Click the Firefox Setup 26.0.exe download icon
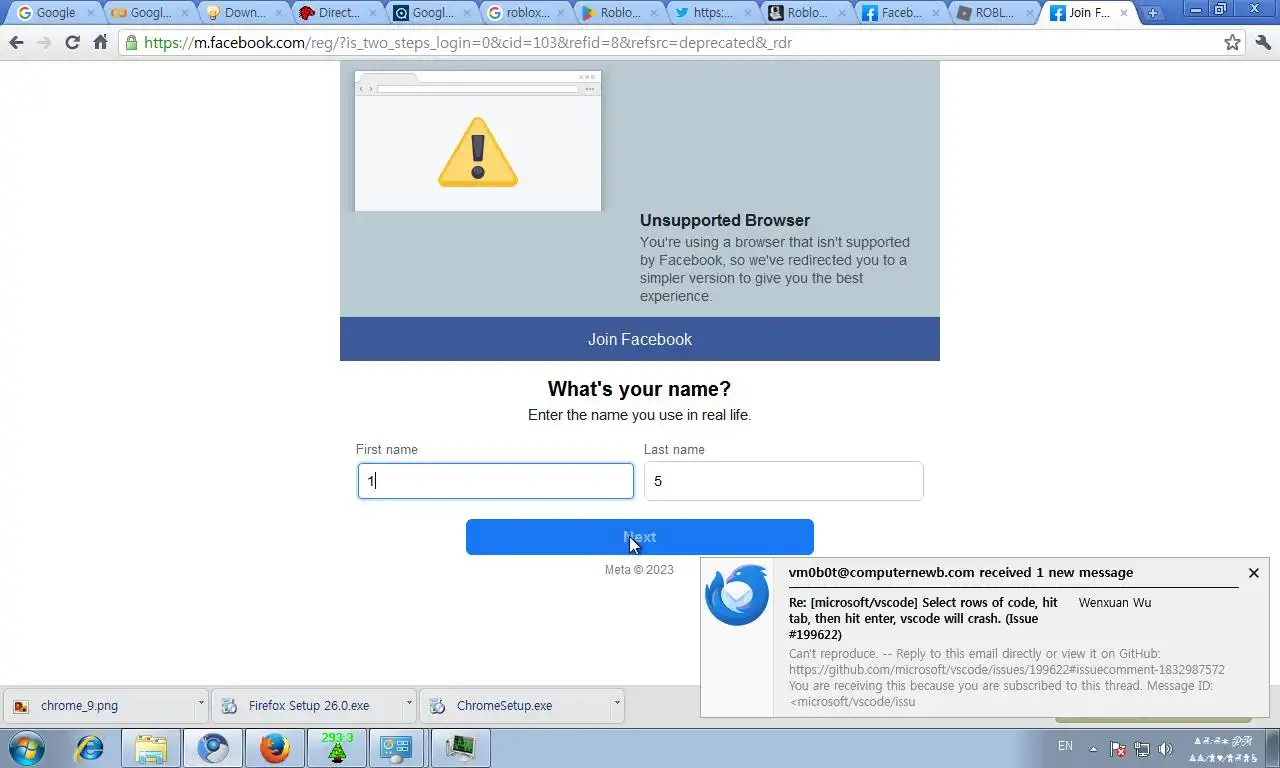1280x768 pixels. [x=229, y=706]
